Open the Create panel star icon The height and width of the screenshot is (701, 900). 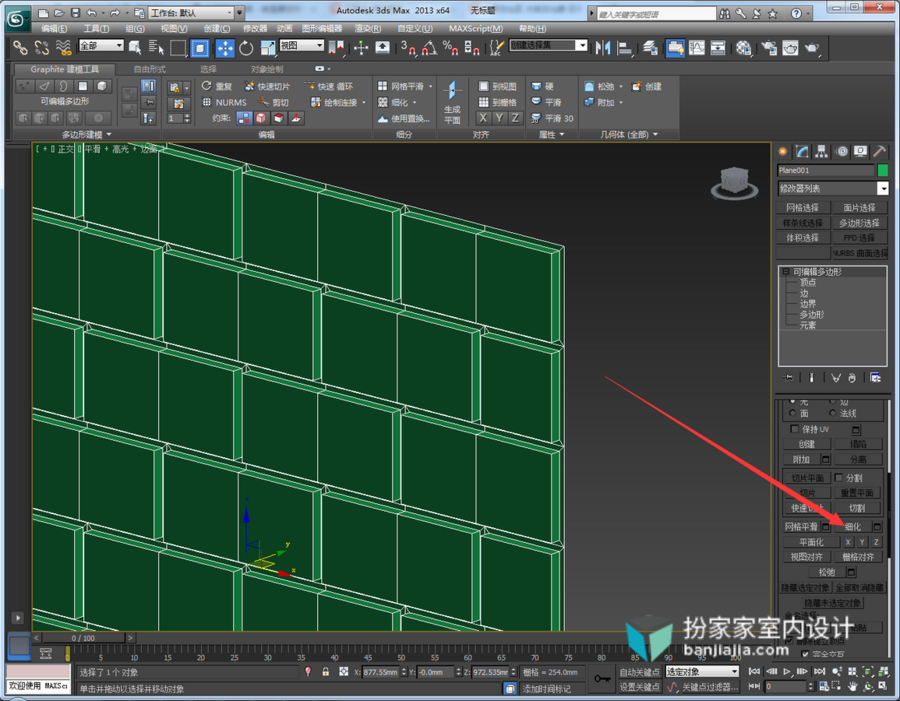click(782, 152)
